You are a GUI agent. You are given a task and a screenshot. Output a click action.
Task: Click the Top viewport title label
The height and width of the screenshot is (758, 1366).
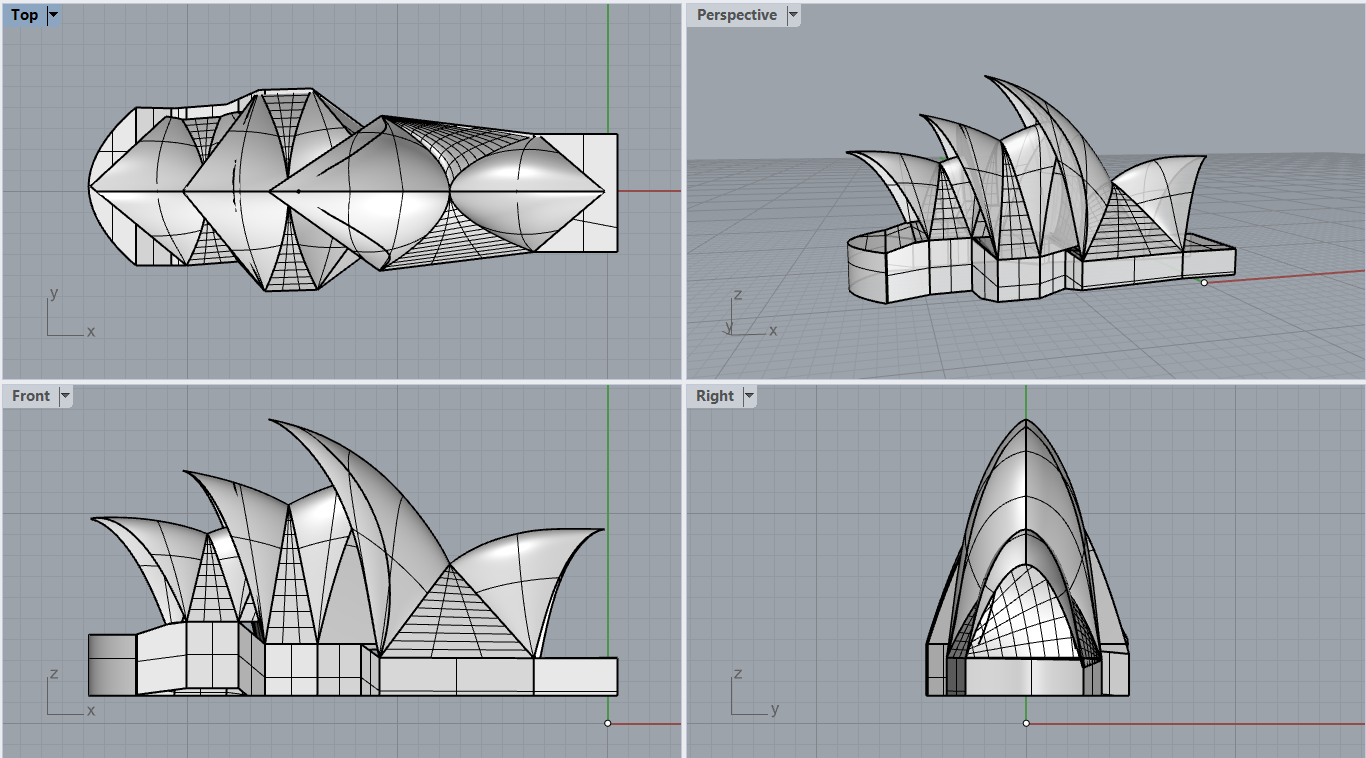pyautogui.click(x=25, y=15)
